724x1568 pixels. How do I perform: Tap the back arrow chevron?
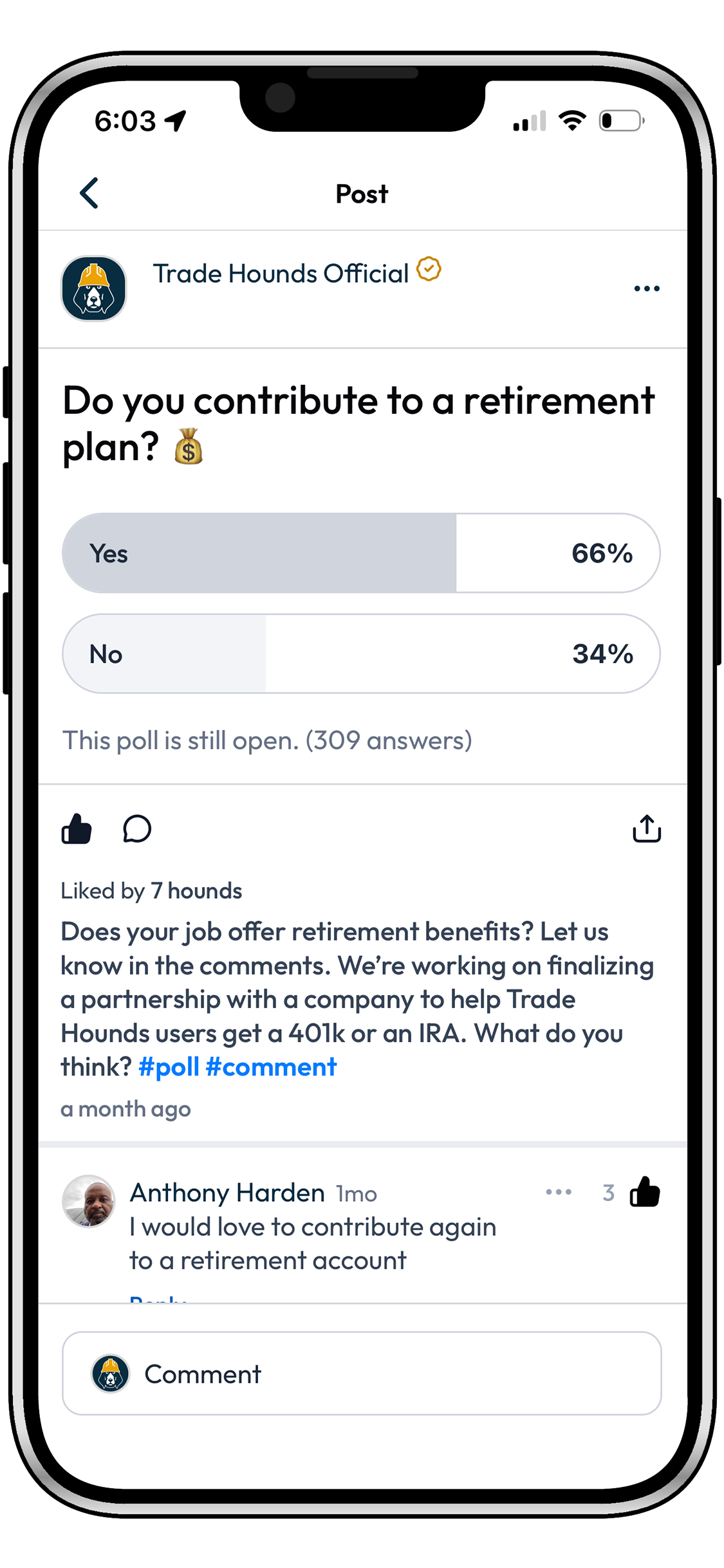pos(89,193)
